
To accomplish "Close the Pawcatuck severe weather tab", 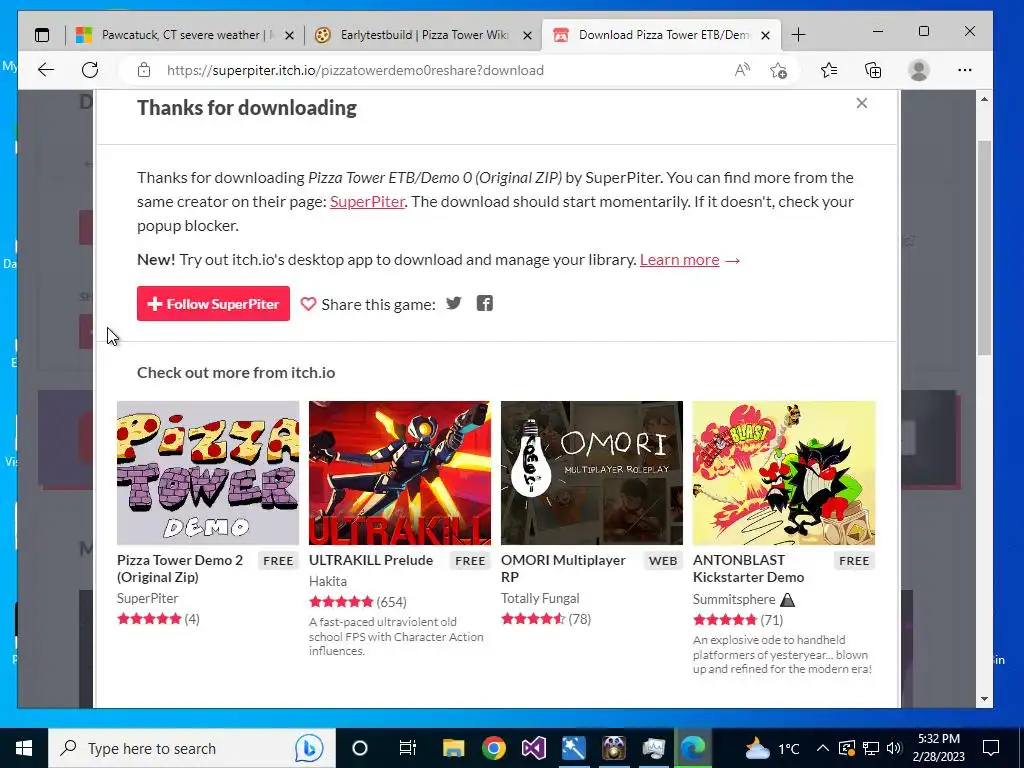I will (289, 35).
